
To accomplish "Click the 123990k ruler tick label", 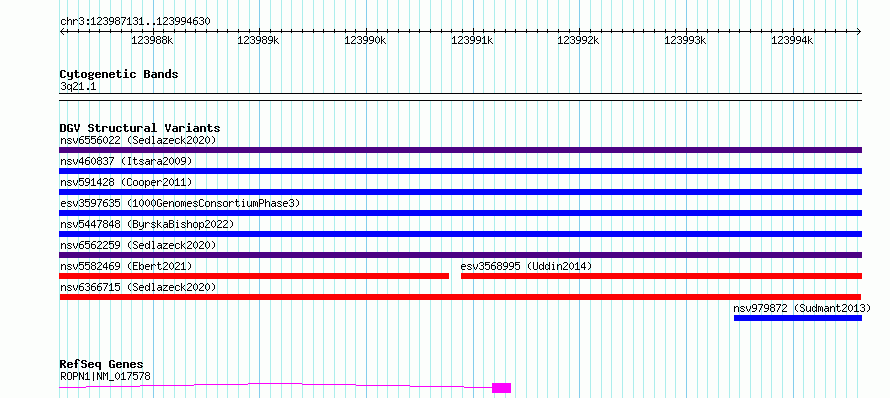I will pyautogui.click(x=366, y=40).
